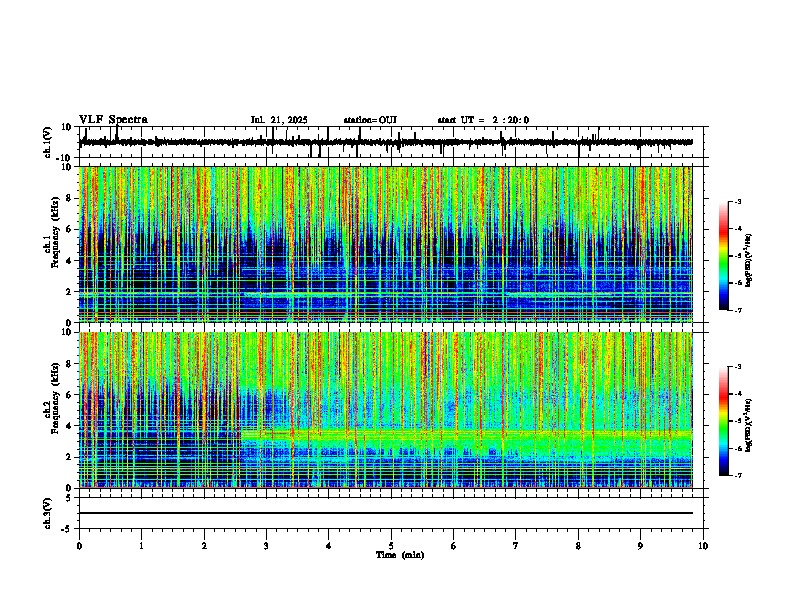Click the ch.1 spectrogram color scale bar
The height and width of the screenshot is (612, 792).
click(724, 256)
